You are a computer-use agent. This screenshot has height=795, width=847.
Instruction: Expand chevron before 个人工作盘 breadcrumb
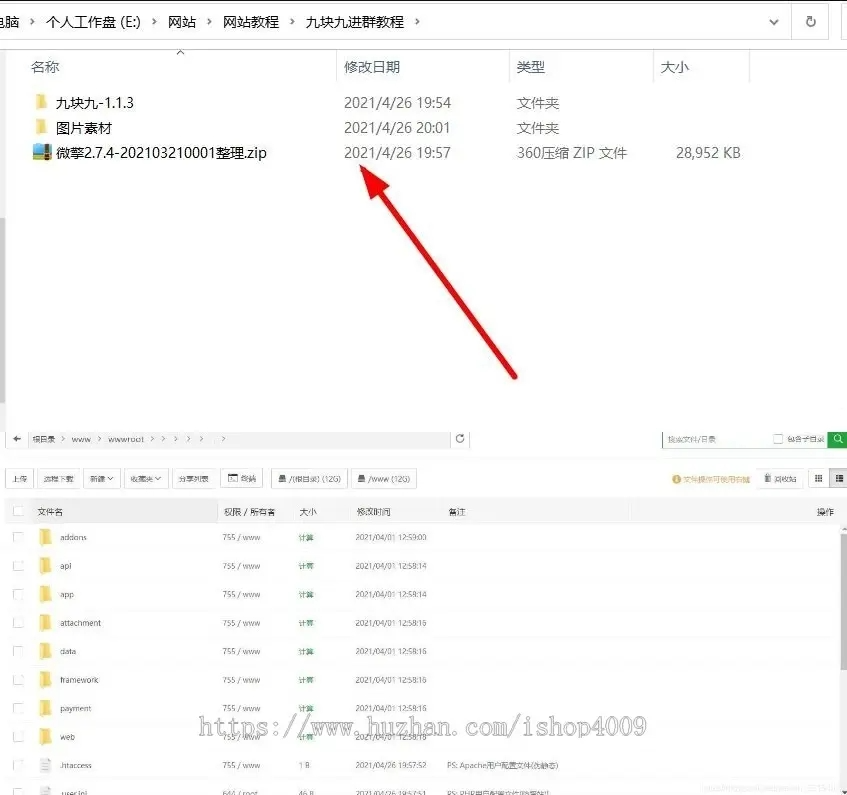(x=32, y=22)
